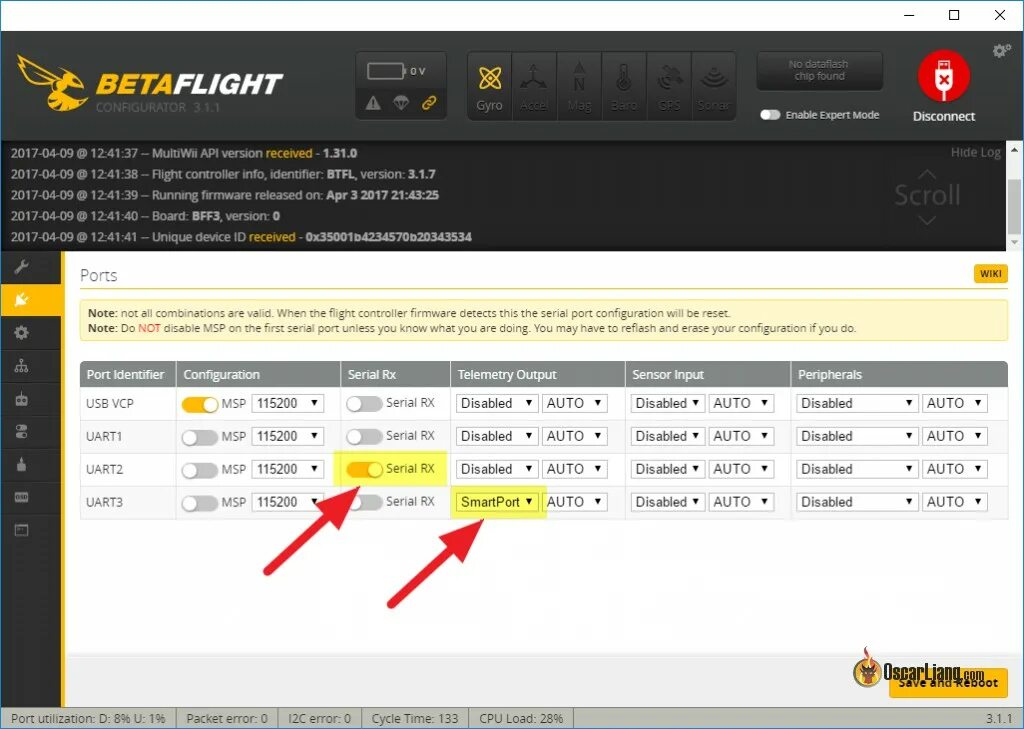1024x729 pixels.
Task: Open UART1 Peripherals Disabled dropdown
Action: click(856, 436)
